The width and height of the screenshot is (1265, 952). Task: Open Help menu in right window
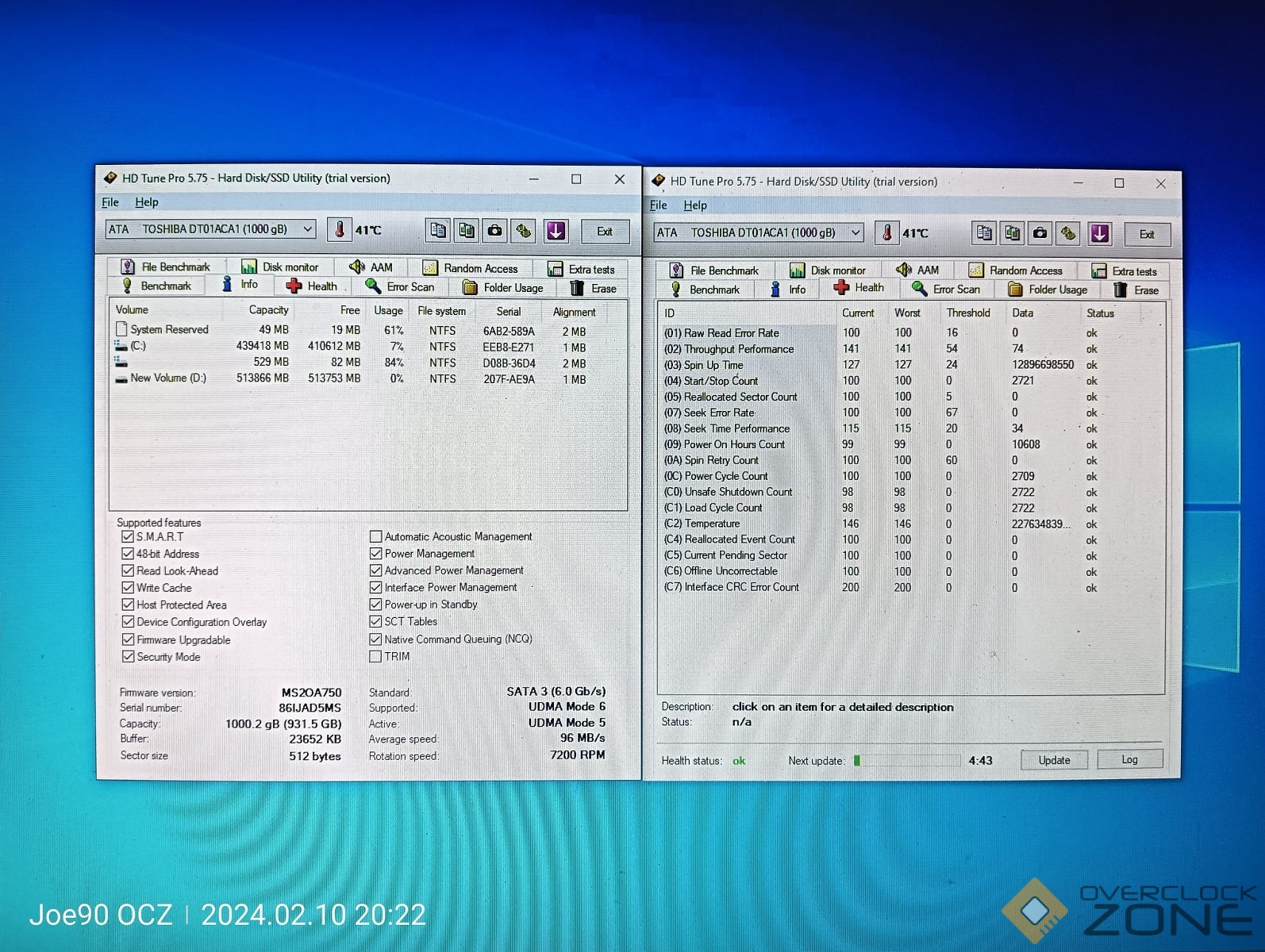695,205
